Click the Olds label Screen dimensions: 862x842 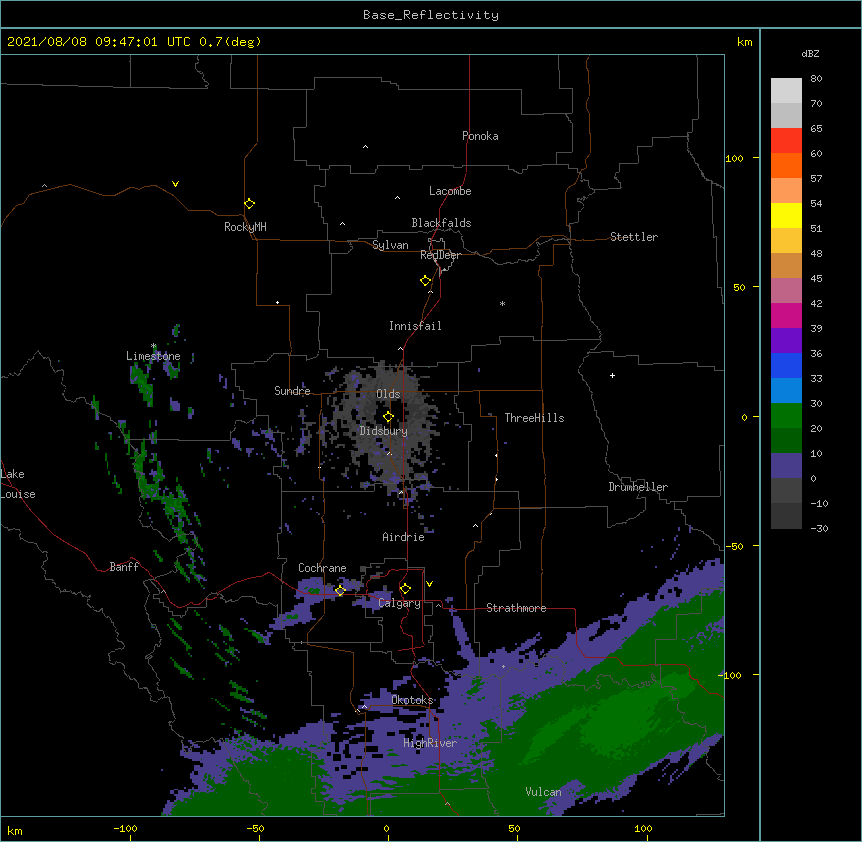pos(388,394)
